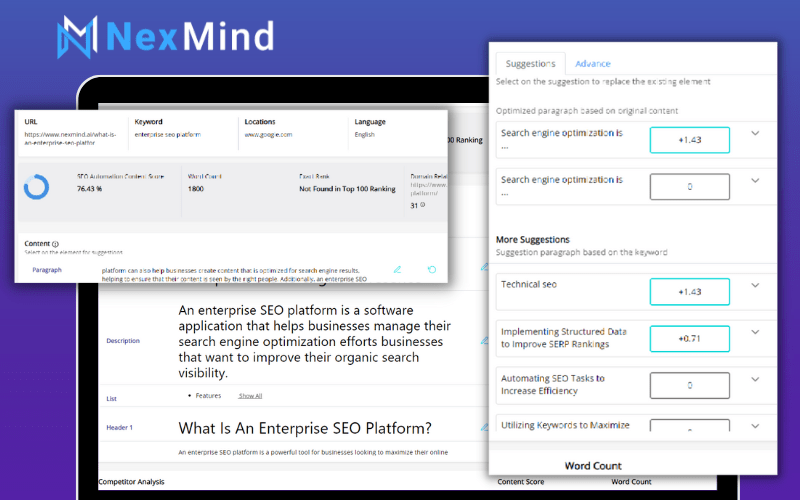Click 'Automating SEO Tasks to Increase Efficiency' text

(x=553, y=385)
